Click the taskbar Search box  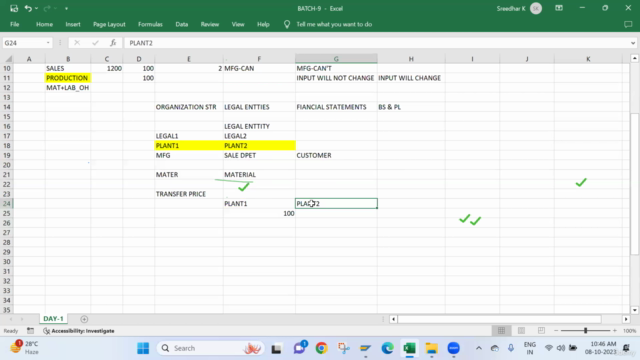pos(210,348)
